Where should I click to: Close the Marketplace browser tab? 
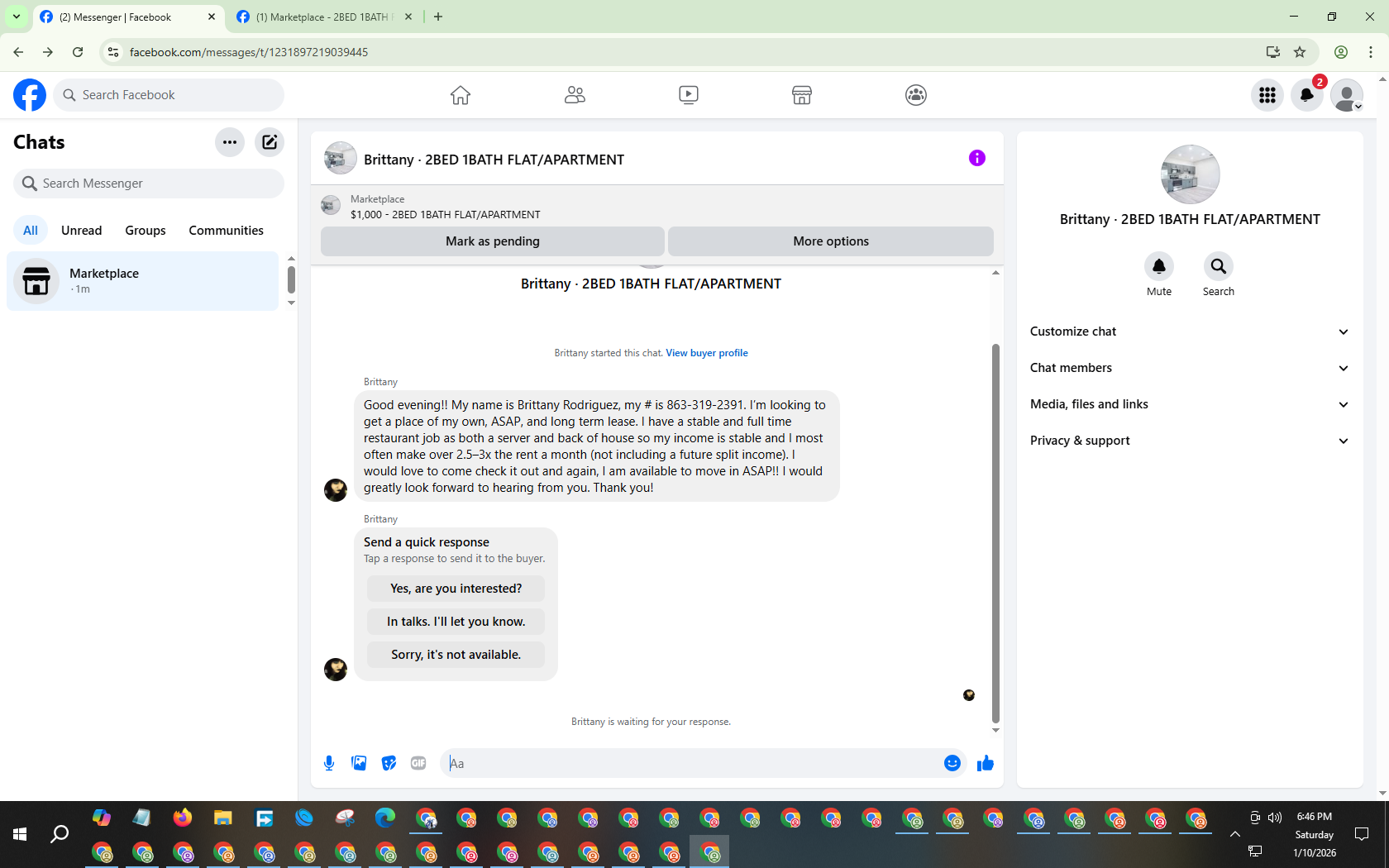(408, 17)
